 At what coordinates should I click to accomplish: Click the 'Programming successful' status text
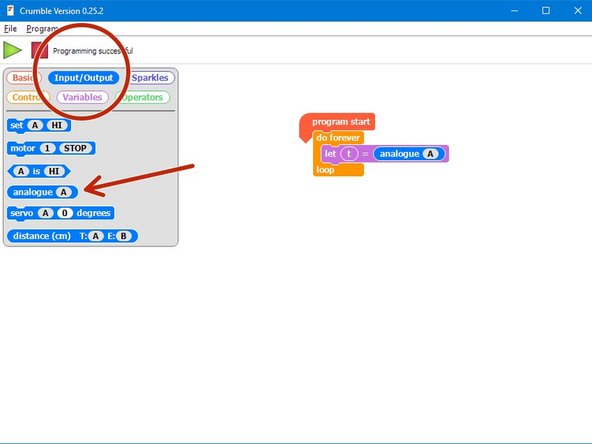(93, 51)
